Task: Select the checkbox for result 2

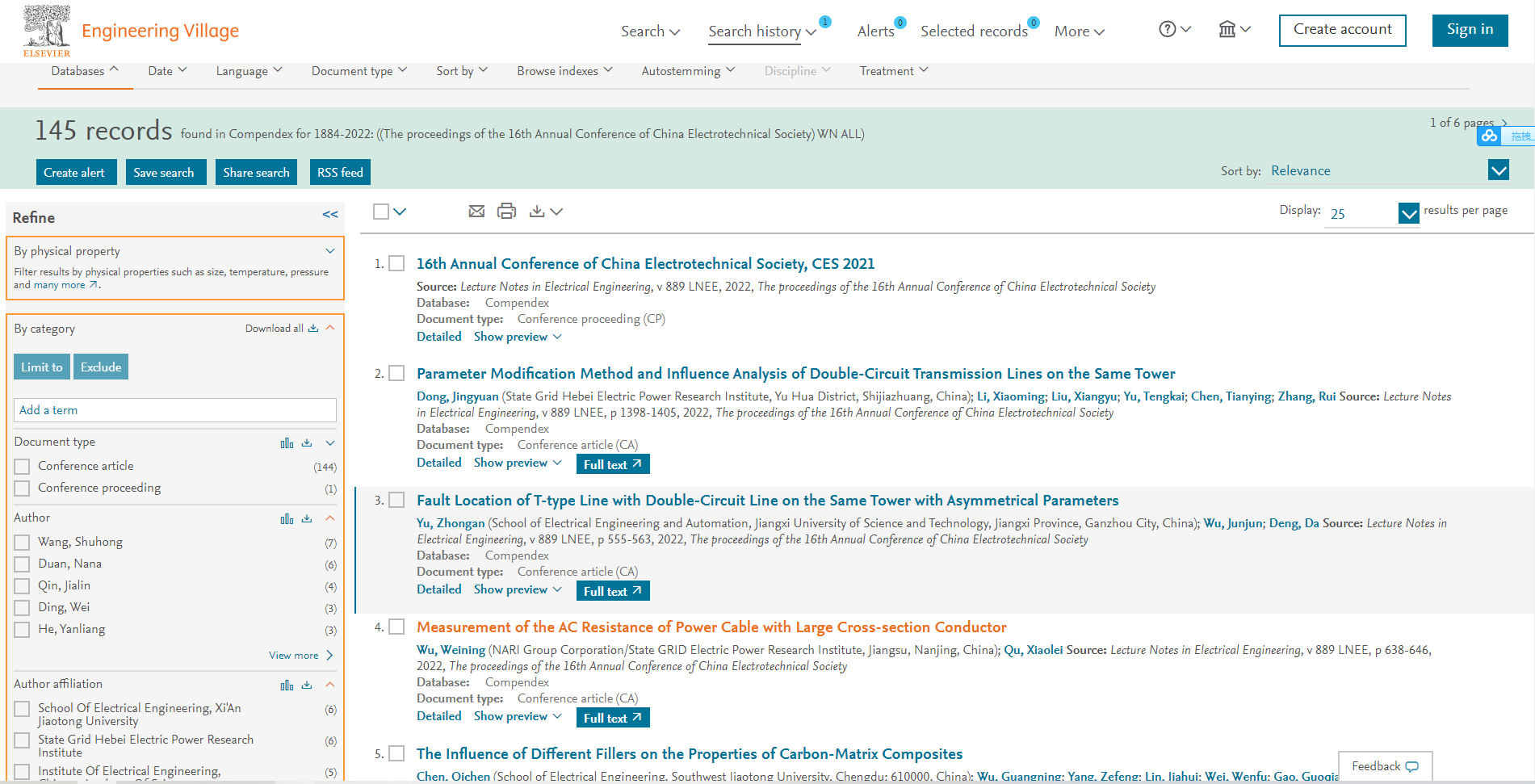Action: pos(396,374)
